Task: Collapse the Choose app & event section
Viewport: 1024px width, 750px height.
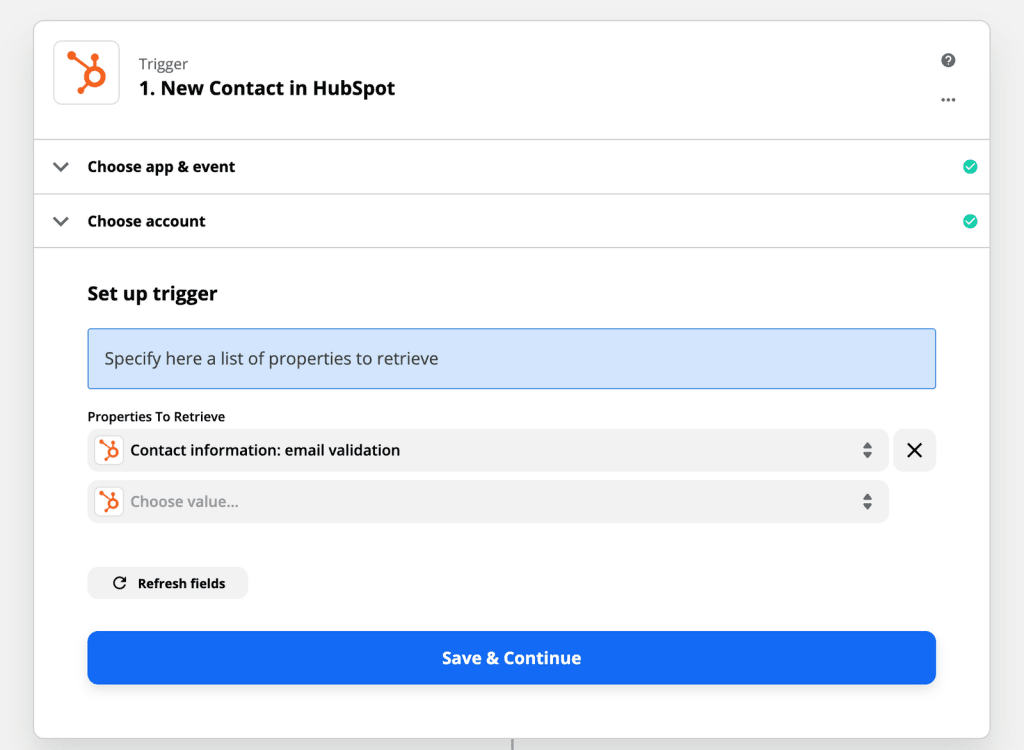Action: tap(61, 167)
